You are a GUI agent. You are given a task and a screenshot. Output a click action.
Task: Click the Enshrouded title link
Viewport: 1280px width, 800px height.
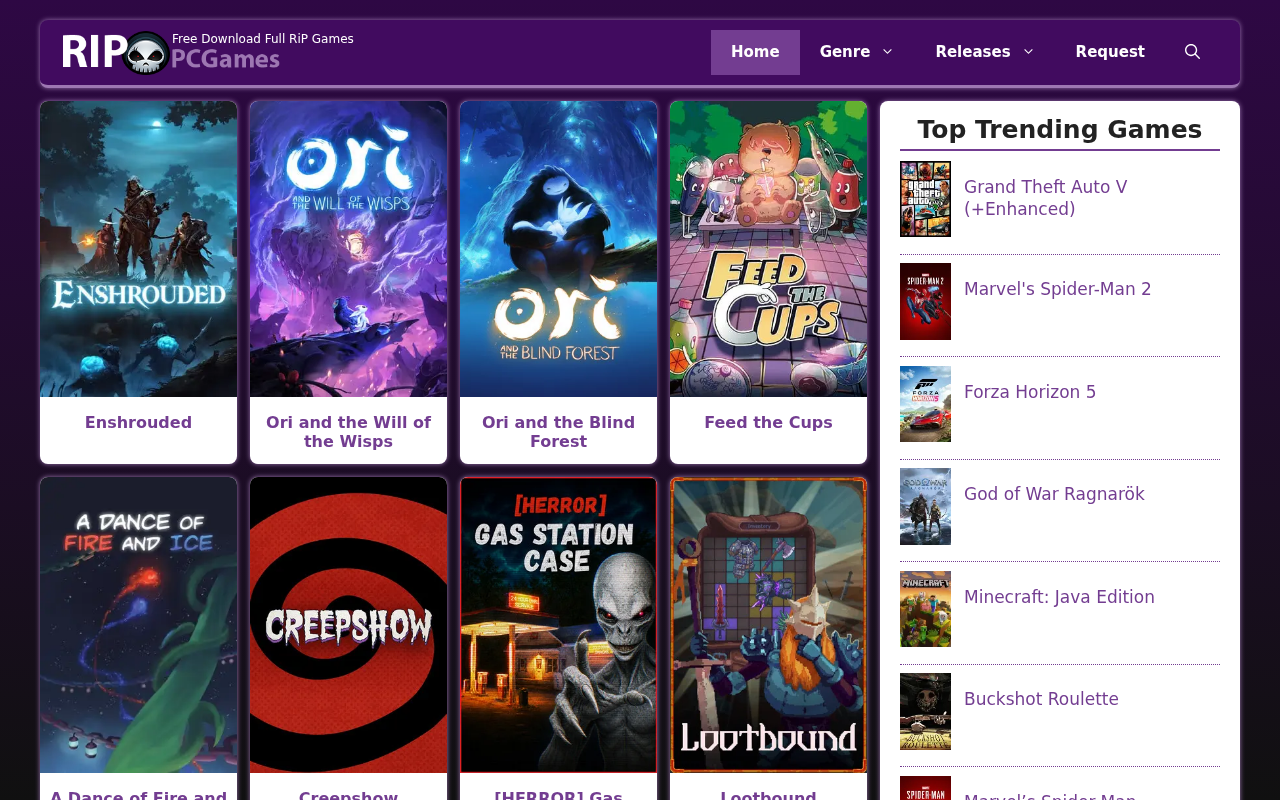pos(139,423)
